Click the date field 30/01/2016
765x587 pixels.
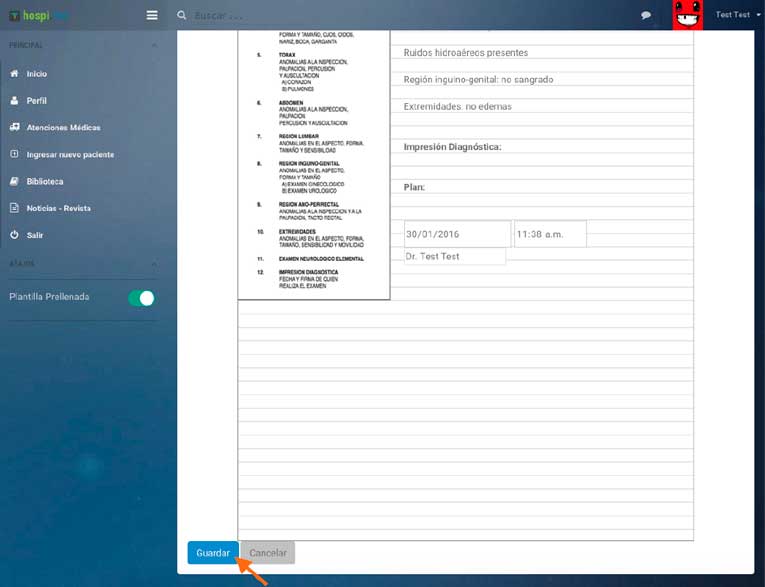pos(456,234)
